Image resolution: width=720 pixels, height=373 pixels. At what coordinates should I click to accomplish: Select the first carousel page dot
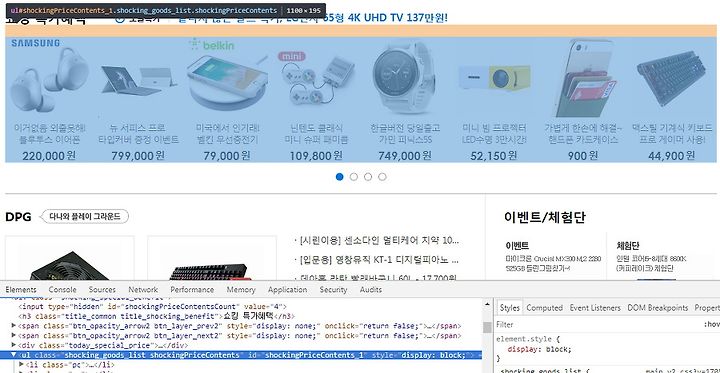[x=339, y=177]
